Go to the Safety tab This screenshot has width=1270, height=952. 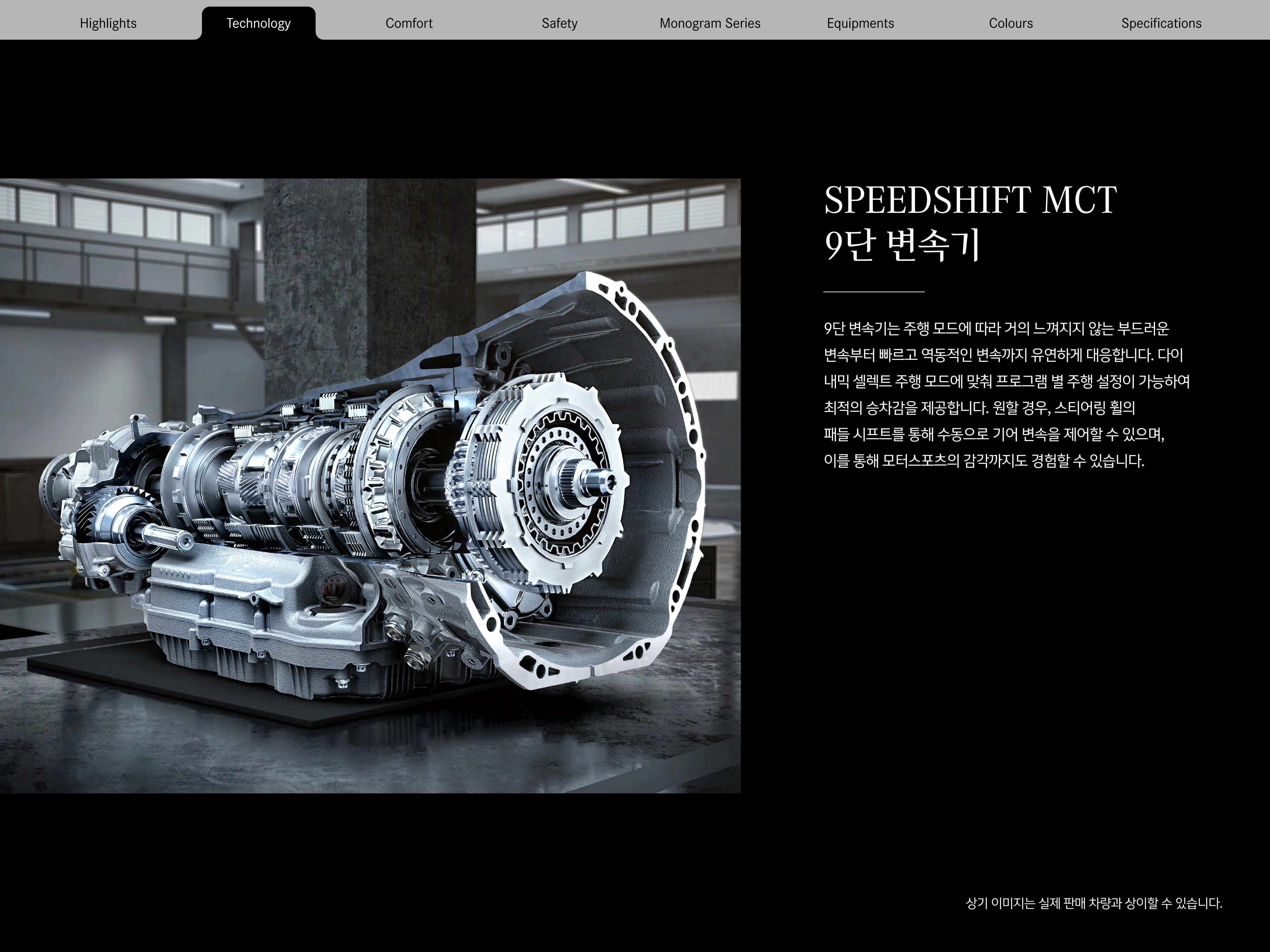pos(559,23)
